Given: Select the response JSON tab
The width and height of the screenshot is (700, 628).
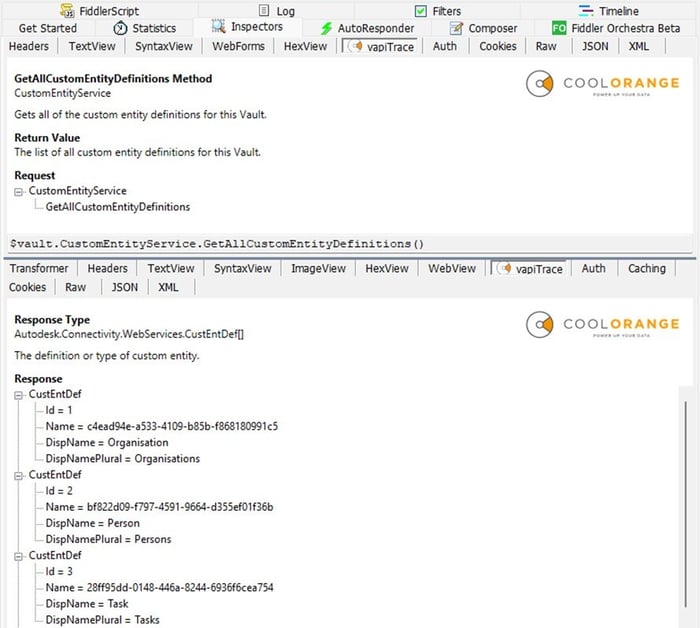Looking at the screenshot, I should [125, 287].
